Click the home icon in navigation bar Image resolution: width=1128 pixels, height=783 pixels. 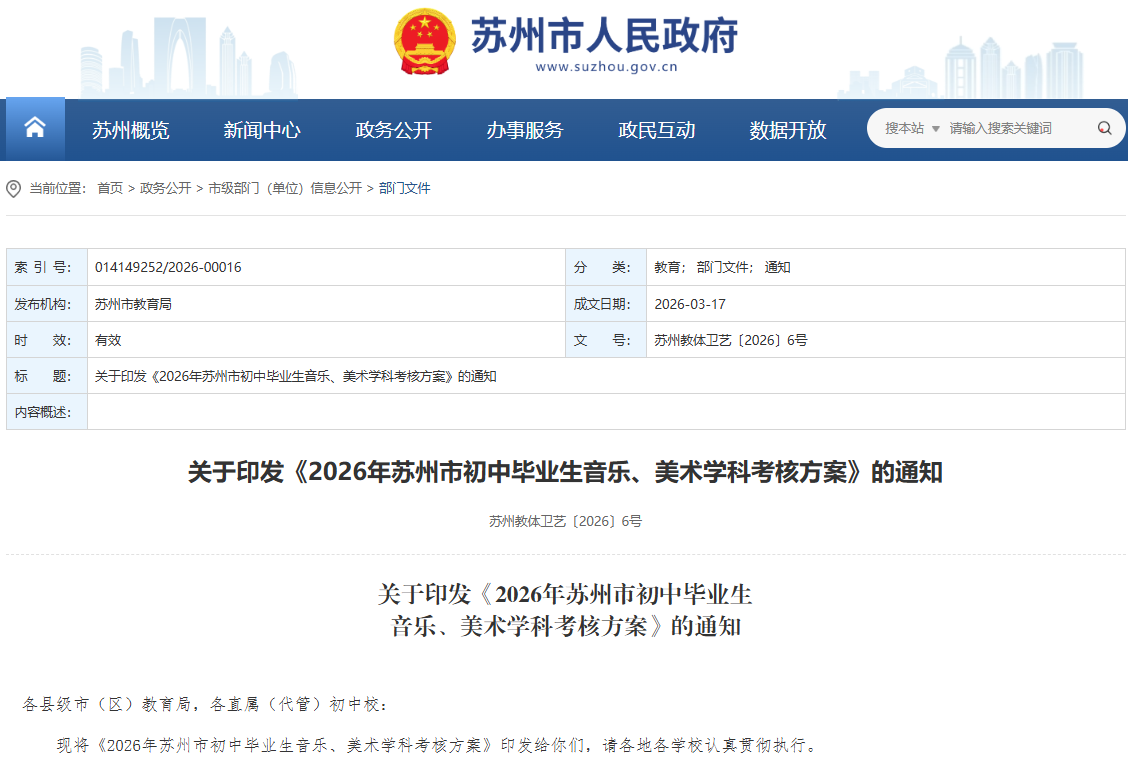(x=35, y=128)
